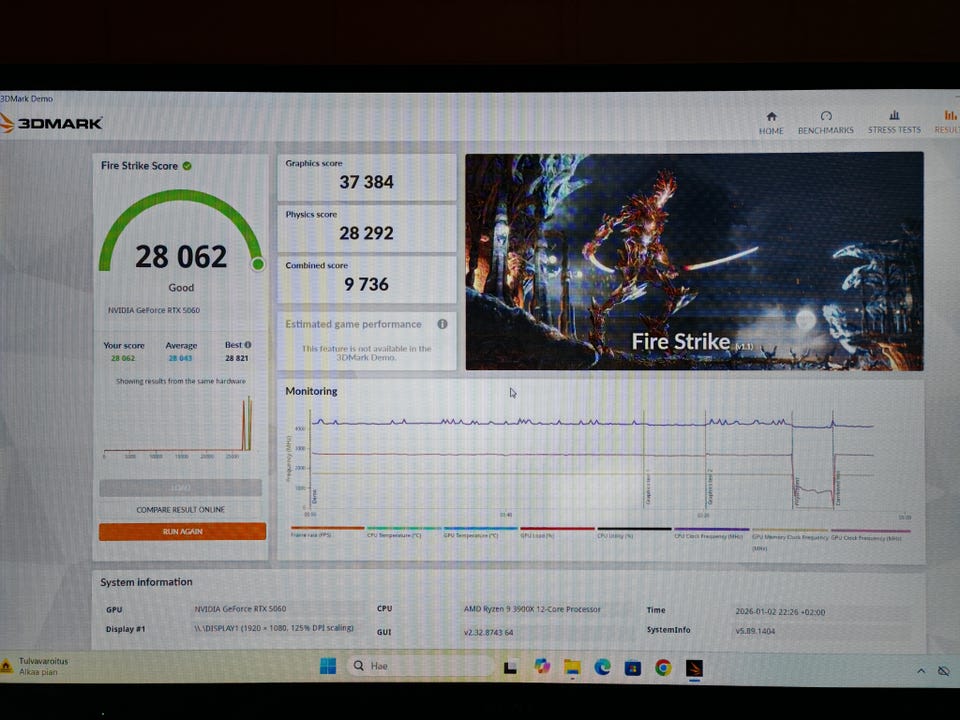This screenshot has height=720, width=960.
Task: Toggle the GPU Load (%) legend entry
Action: coord(557,532)
